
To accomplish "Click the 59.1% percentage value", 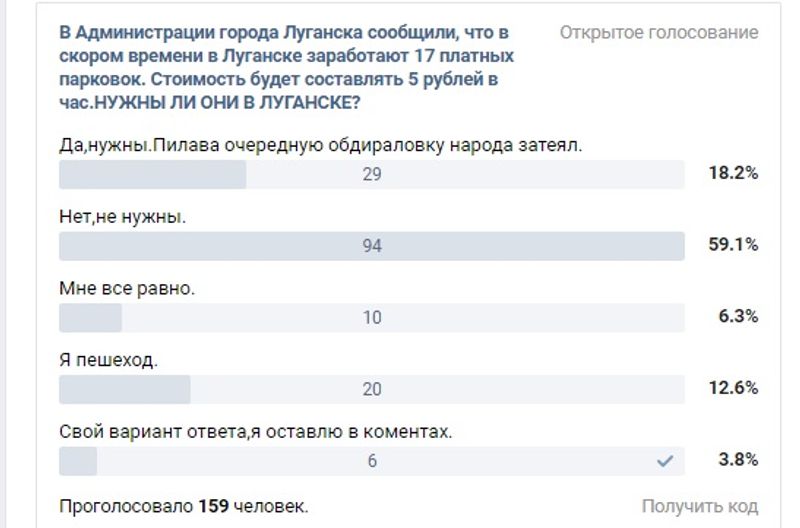I will (x=733, y=245).
